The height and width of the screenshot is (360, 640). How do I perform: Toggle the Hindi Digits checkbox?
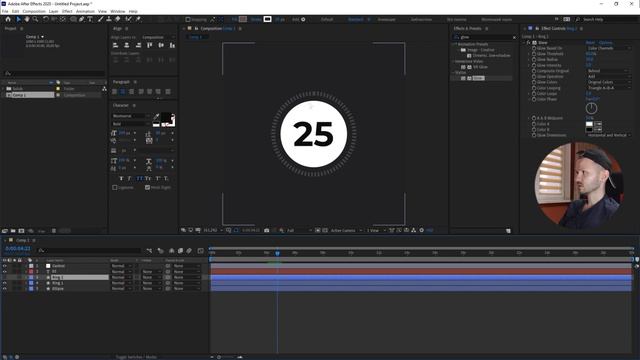(x=147, y=187)
